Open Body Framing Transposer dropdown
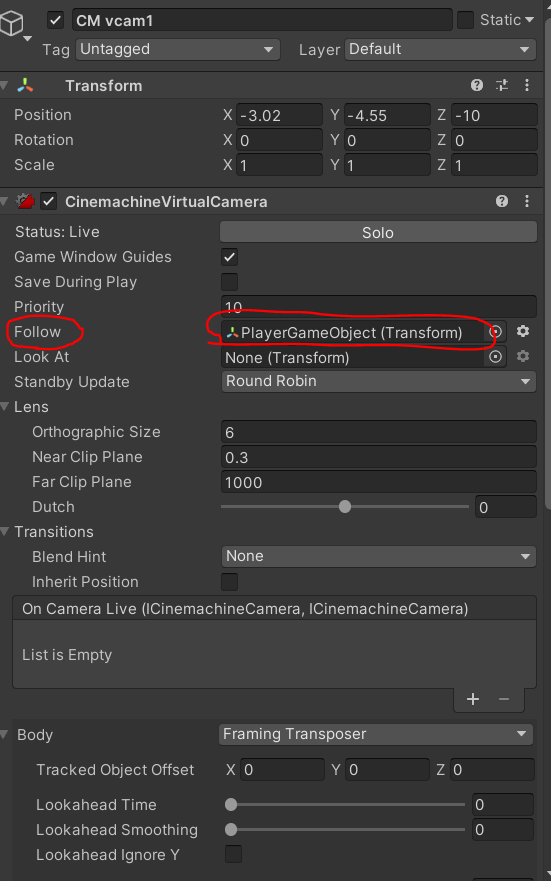 (x=376, y=734)
